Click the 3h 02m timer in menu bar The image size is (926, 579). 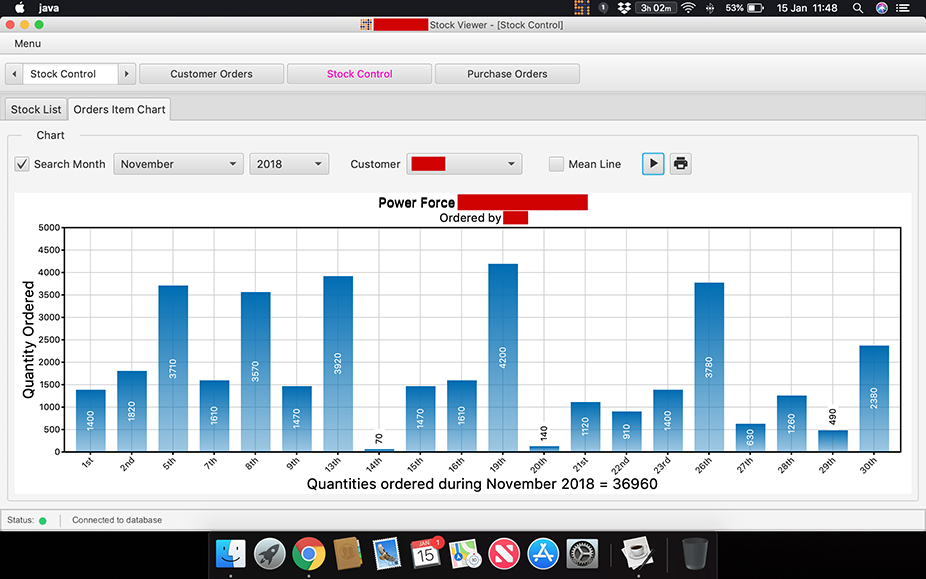click(x=656, y=8)
